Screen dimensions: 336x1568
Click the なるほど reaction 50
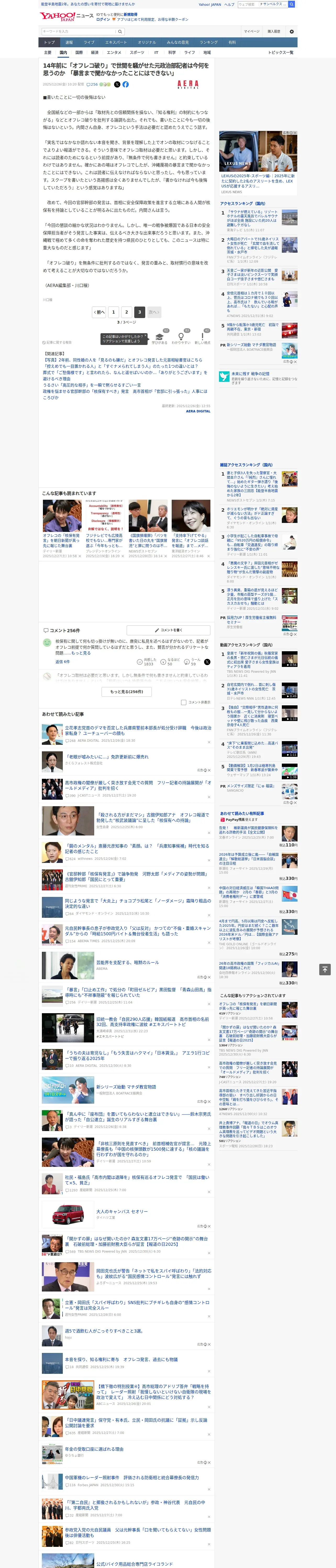pyautogui.click(x=170, y=662)
